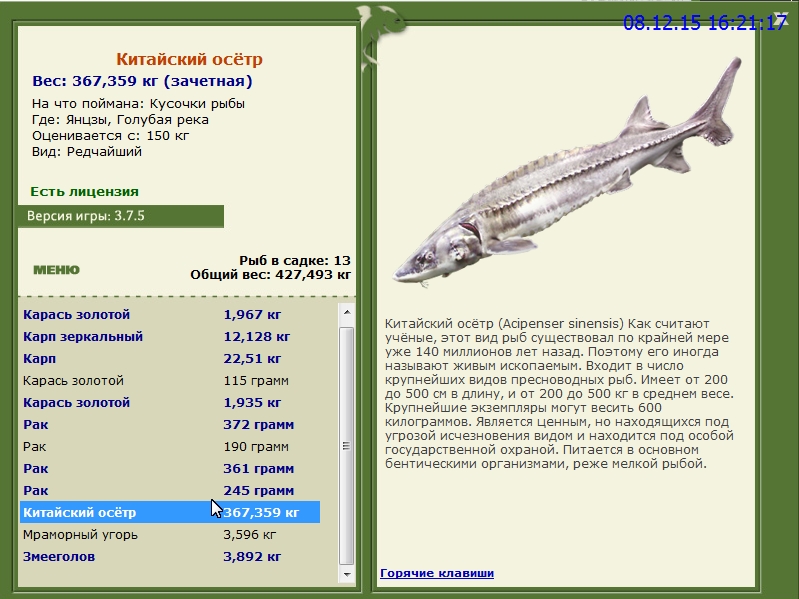Image resolution: width=799 pixels, height=599 pixels.
Task: Select Змееголов 3,892 кг entry
Action: point(170,557)
